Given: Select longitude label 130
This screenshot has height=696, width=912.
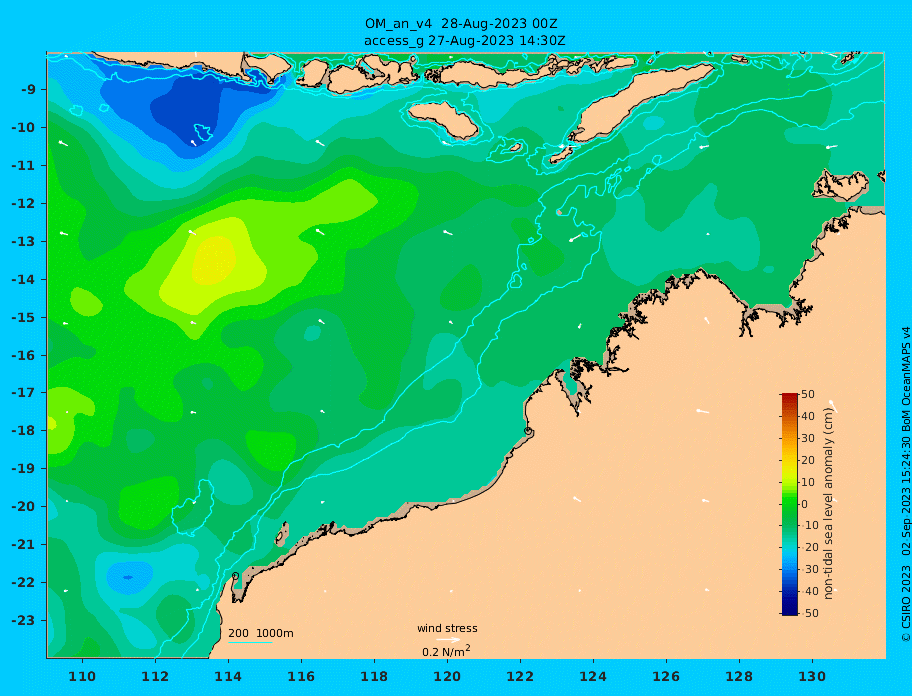Looking at the screenshot, I should pos(812,676).
